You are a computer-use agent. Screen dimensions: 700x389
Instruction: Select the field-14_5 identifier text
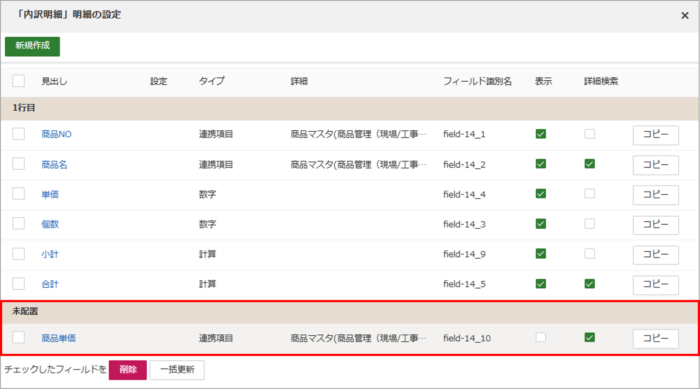coord(464,284)
